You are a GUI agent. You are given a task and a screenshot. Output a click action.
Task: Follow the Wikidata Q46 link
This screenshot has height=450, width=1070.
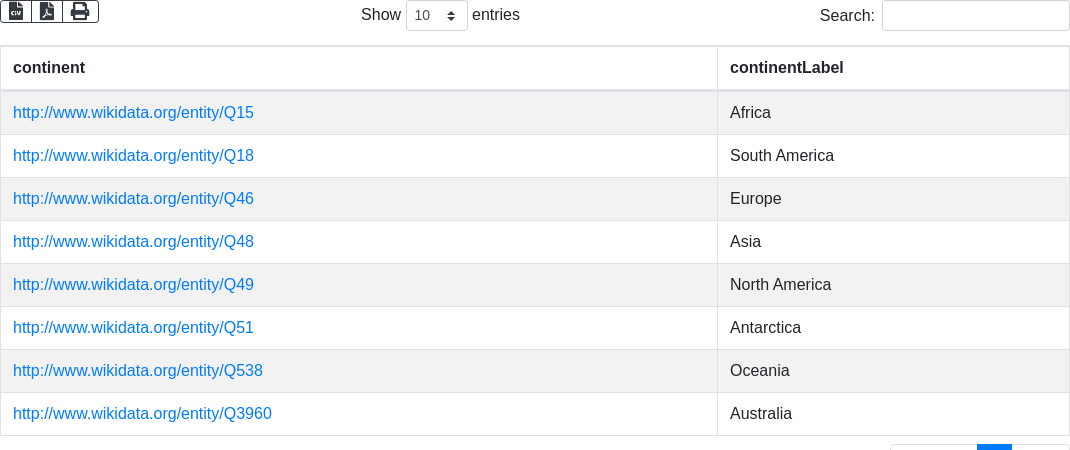[x=133, y=199]
